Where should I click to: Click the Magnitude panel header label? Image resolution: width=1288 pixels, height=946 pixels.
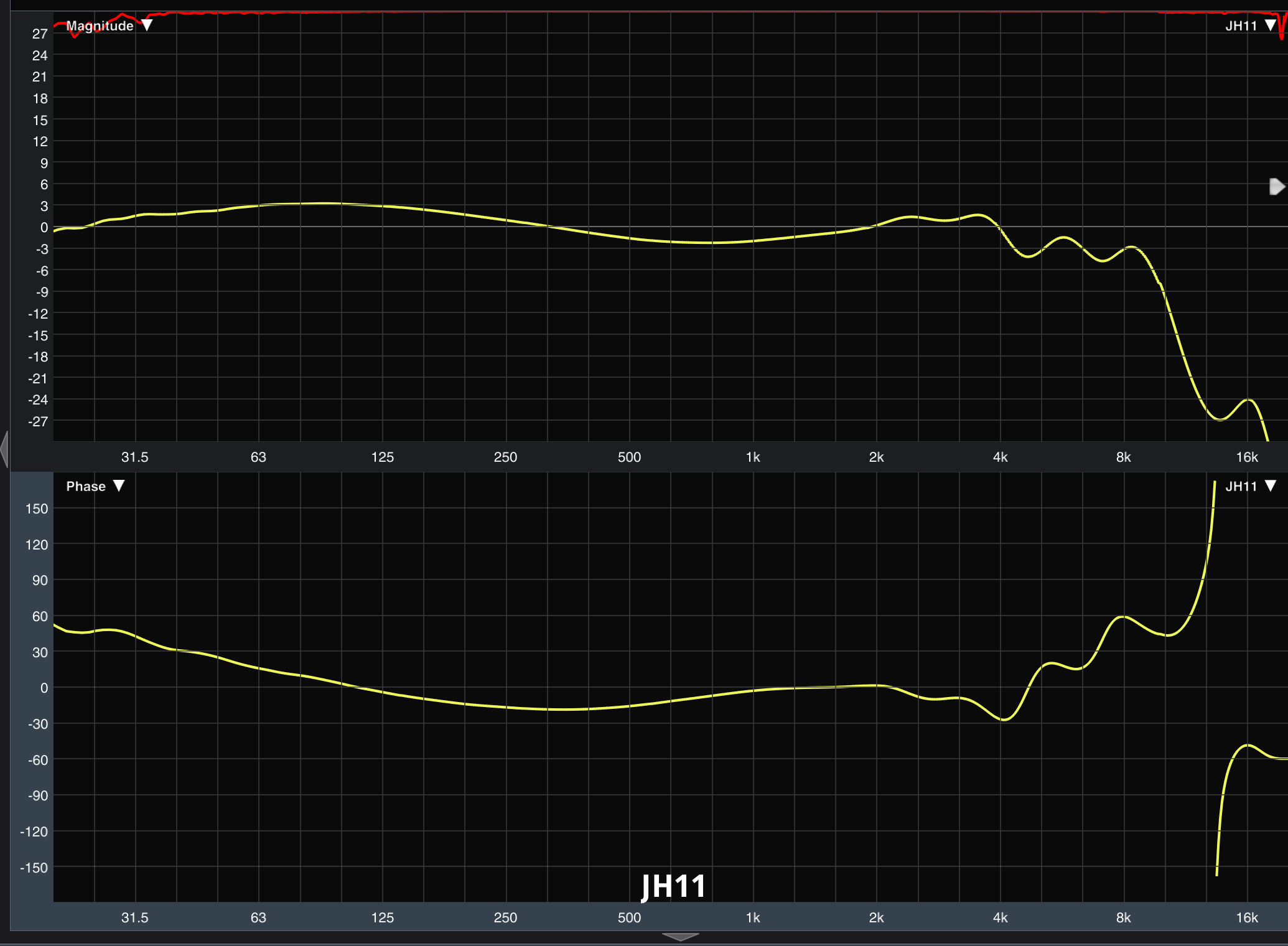(x=101, y=26)
